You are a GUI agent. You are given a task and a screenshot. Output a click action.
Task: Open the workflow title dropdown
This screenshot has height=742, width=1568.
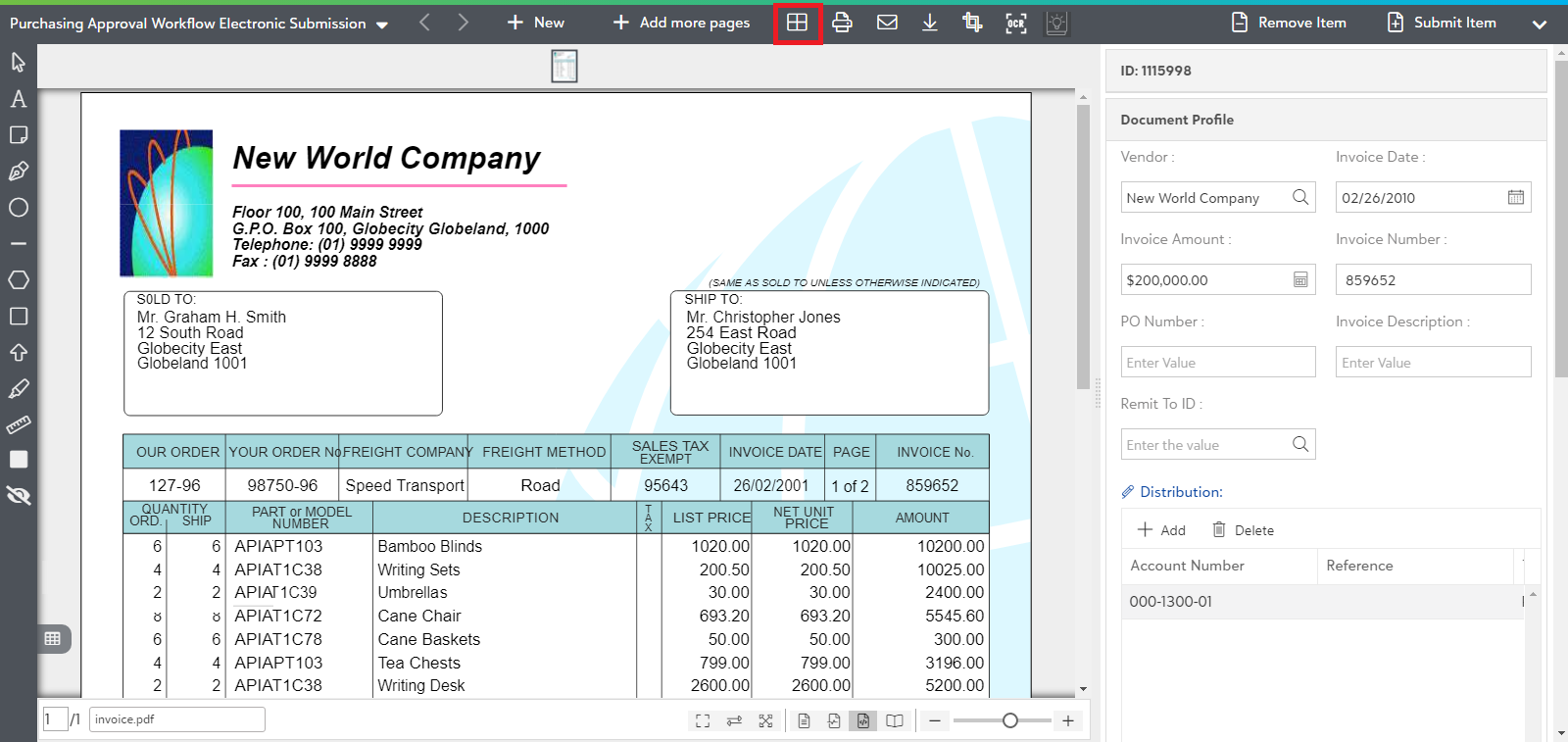382,25
